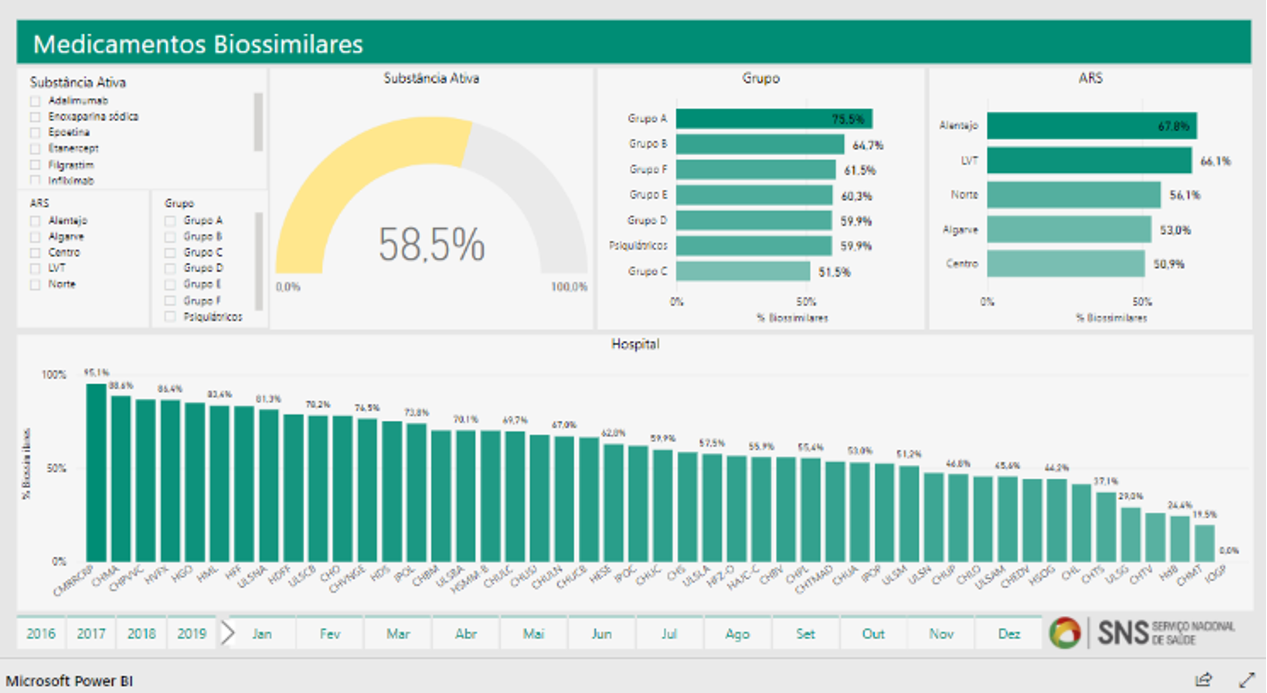Filter by the Dez month button
Screen dimensions: 1267x693
point(1009,634)
